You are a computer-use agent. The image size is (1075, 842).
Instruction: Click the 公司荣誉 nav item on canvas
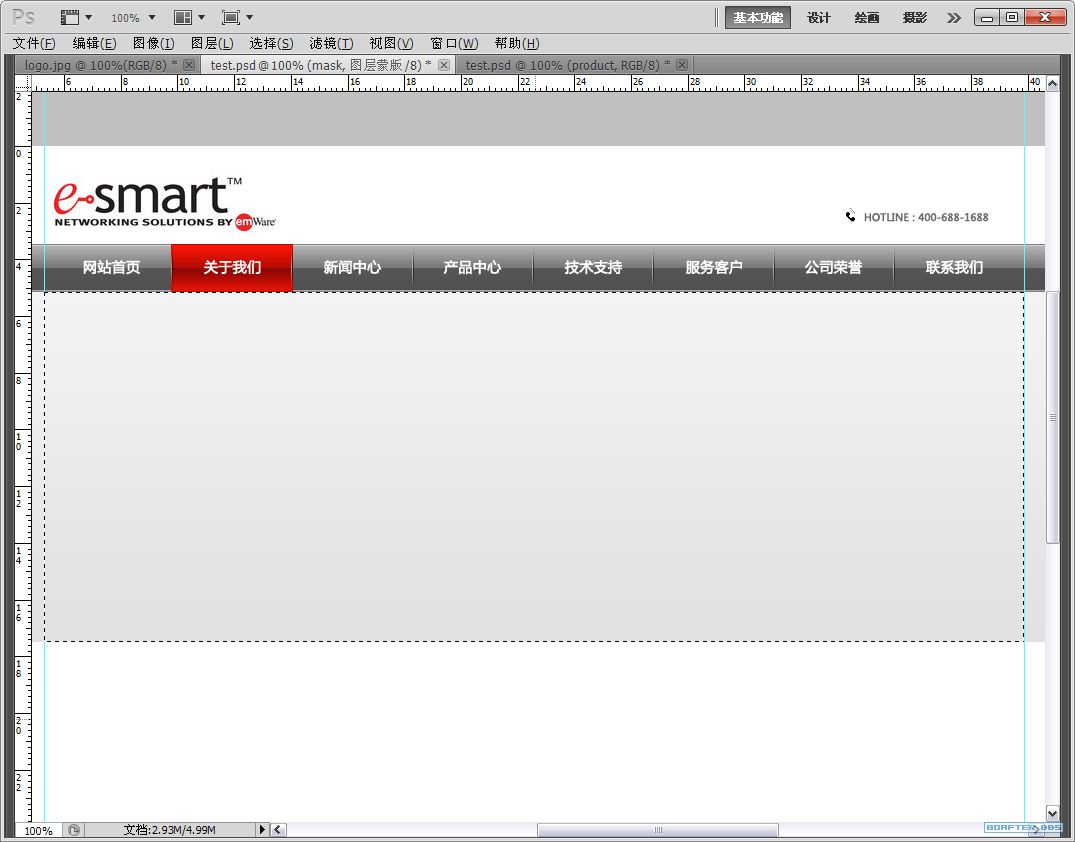[x=834, y=267]
